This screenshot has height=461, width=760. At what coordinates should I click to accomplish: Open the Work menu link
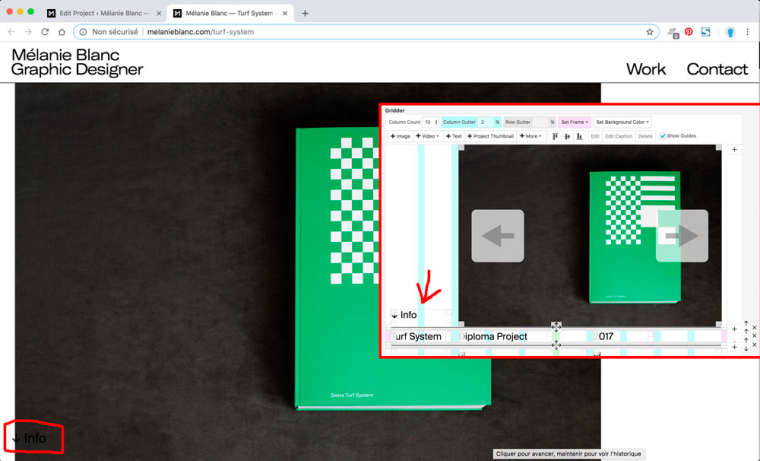(646, 69)
